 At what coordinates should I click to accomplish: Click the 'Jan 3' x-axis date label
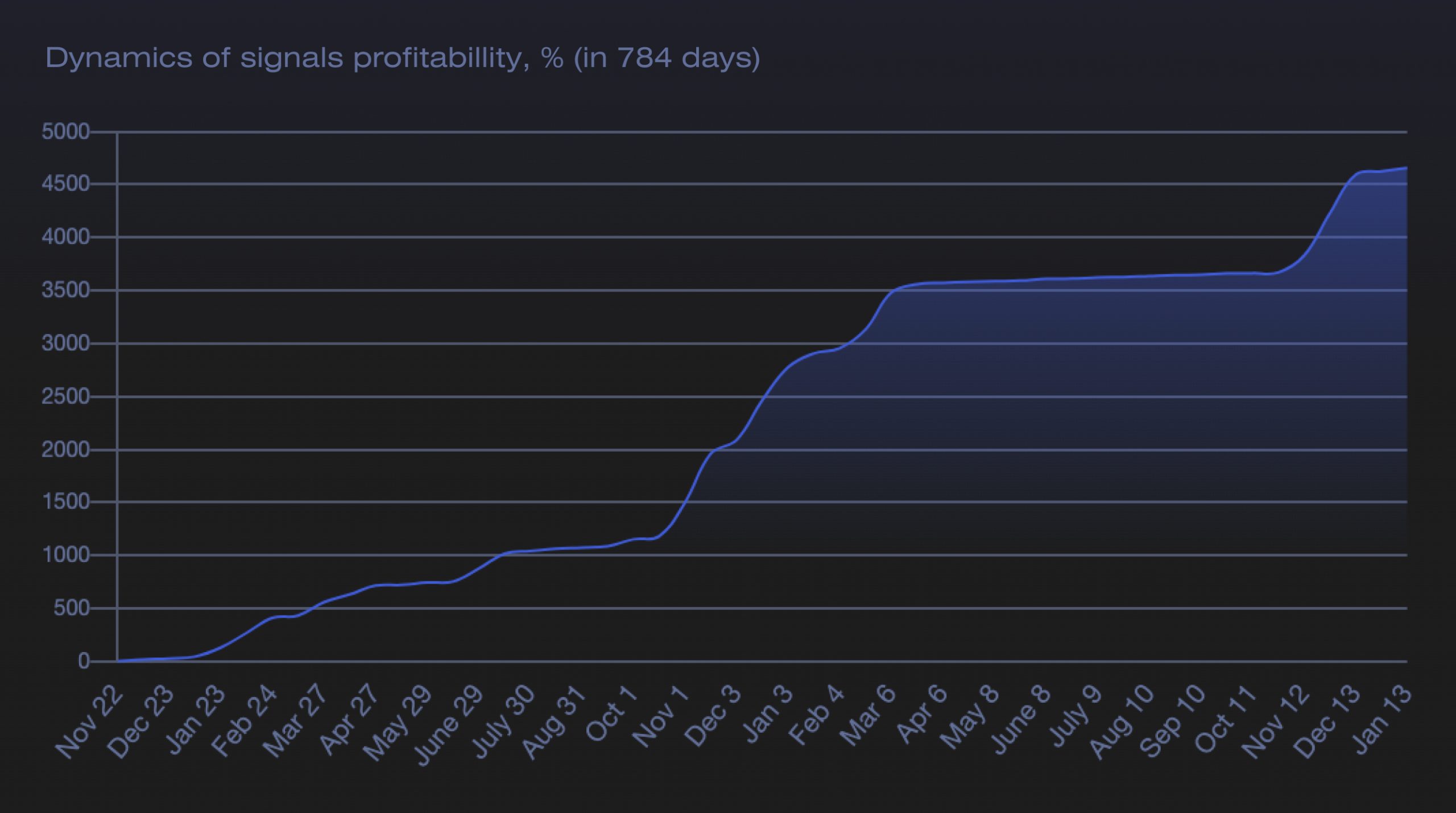click(x=767, y=713)
